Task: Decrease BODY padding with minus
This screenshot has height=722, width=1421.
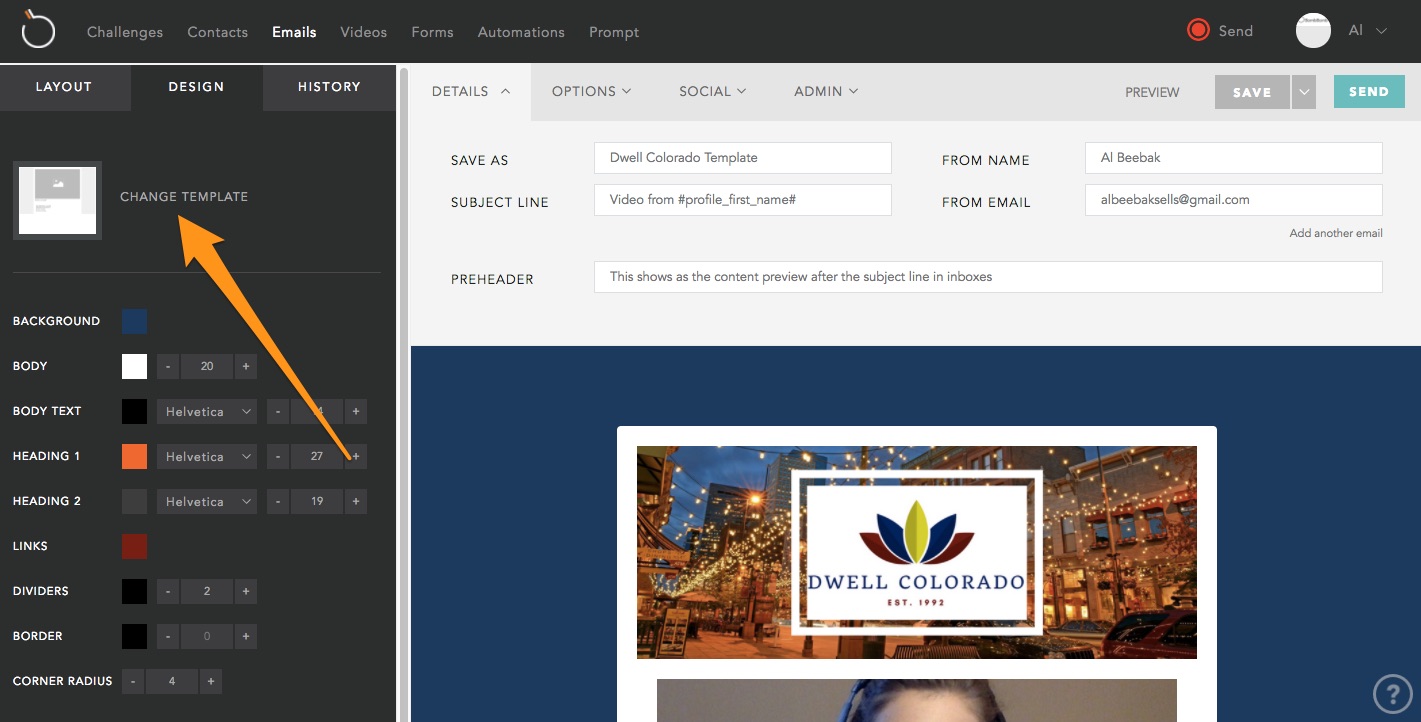Action: [x=168, y=366]
